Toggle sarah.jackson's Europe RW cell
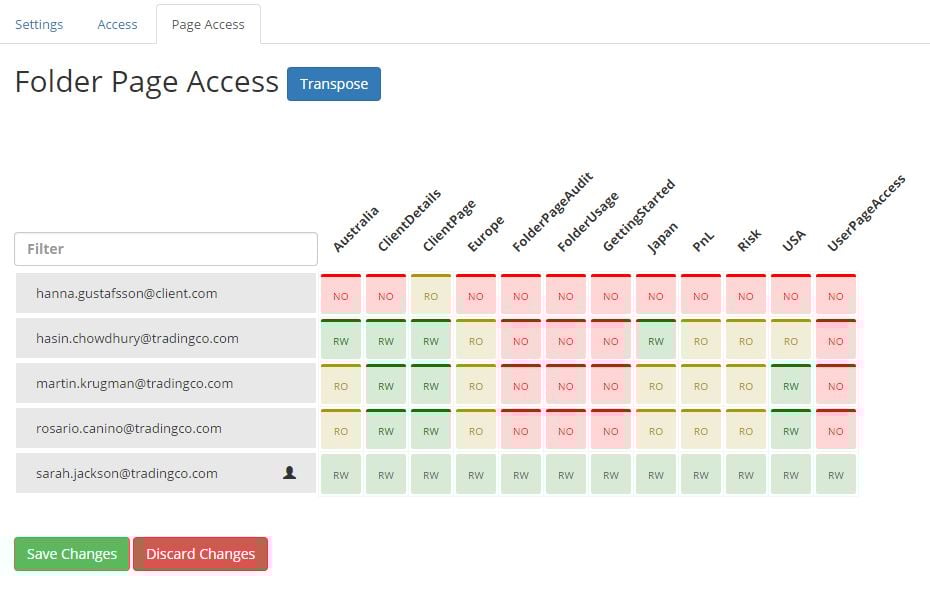The image size is (930, 590). pyautogui.click(x=476, y=474)
